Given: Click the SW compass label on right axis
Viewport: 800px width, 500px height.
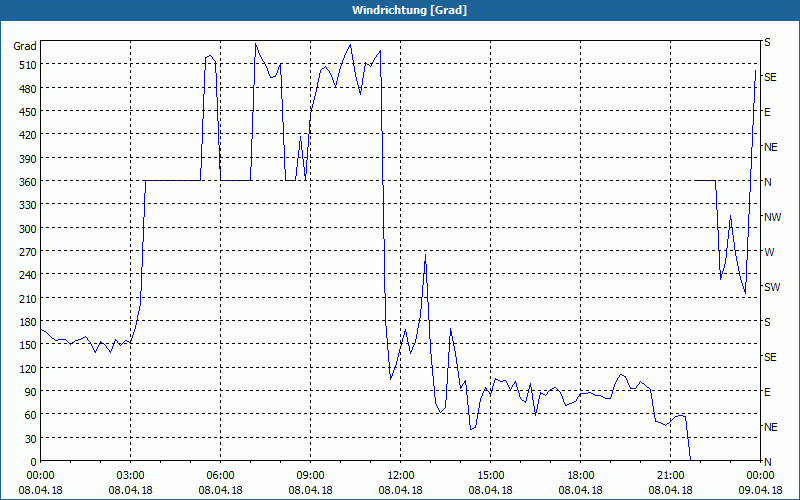Looking at the screenshot, I should pyautogui.click(x=772, y=287).
